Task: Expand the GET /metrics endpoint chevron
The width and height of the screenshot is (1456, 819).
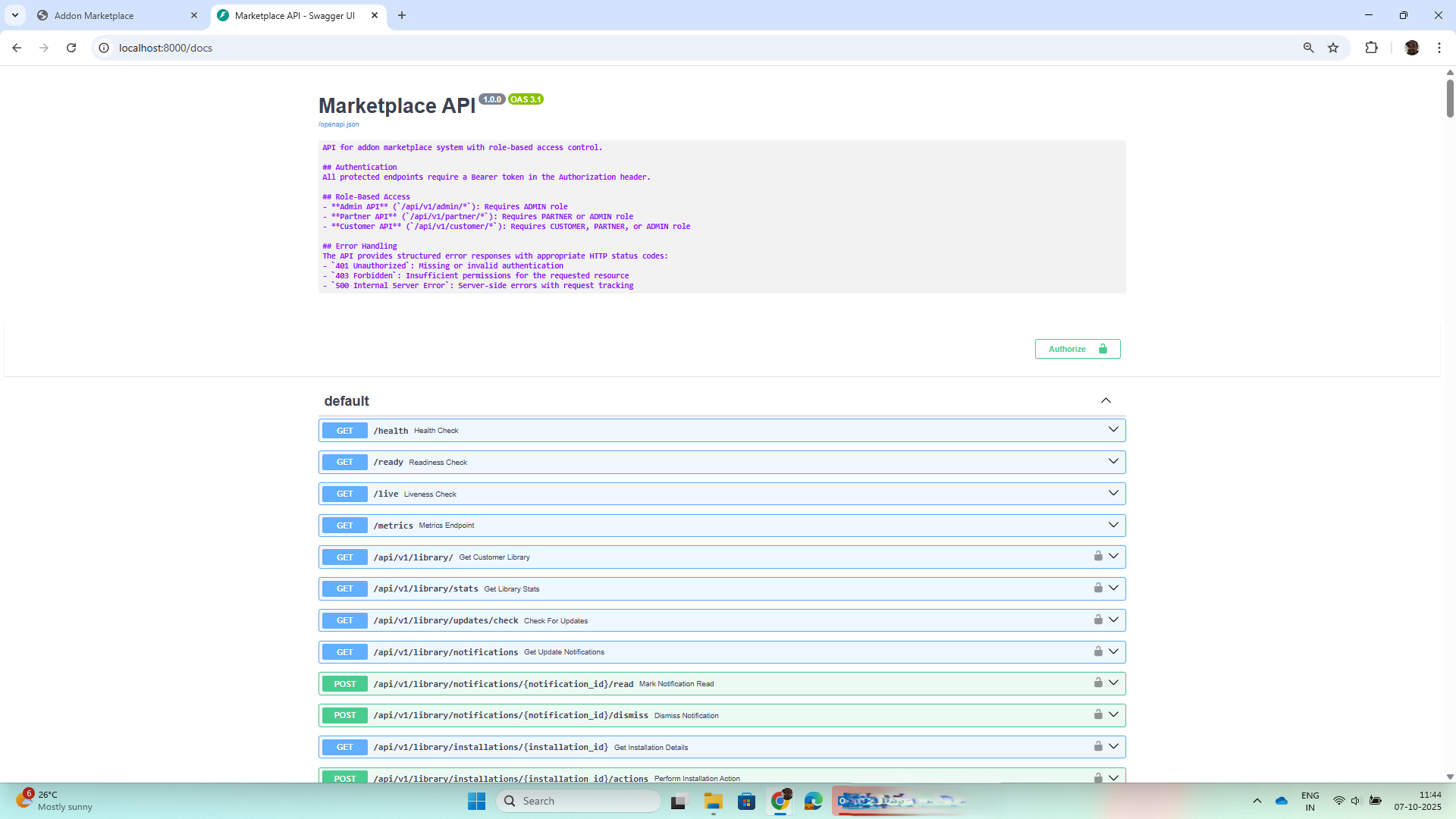Action: (x=1113, y=525)
